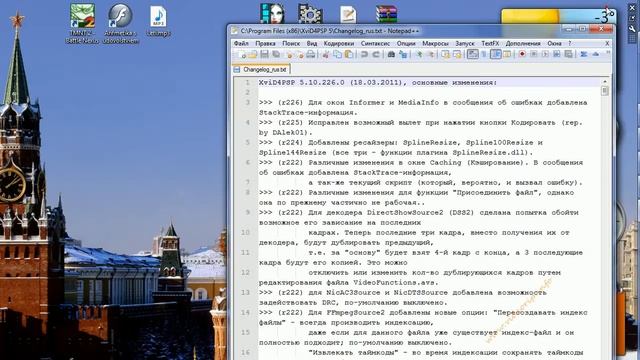640x360 pixels.
Task: Open the Окна menu
Action: point(554,43)
